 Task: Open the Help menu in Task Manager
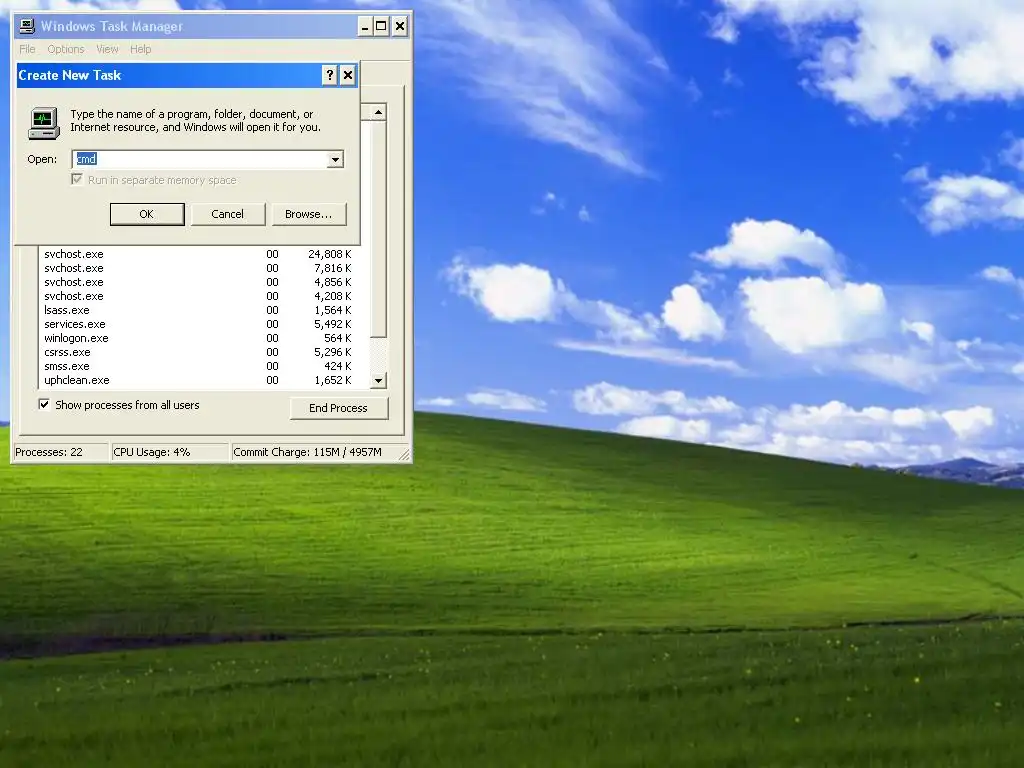[140, 49]
